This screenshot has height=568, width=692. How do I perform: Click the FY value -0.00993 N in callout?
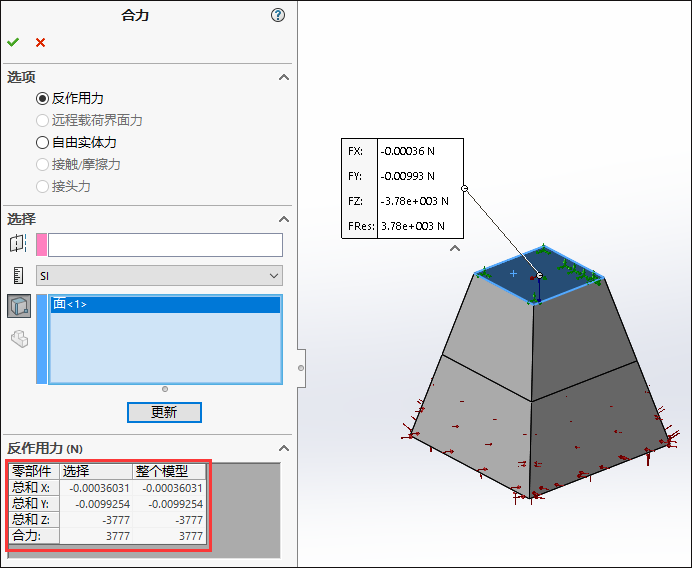tap(408, 176)
